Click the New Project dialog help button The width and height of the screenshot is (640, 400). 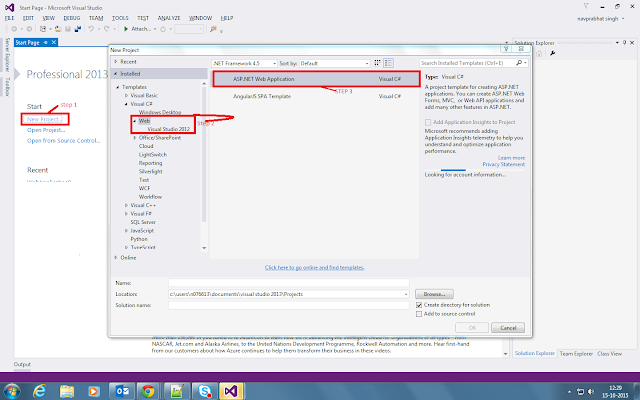506,49
